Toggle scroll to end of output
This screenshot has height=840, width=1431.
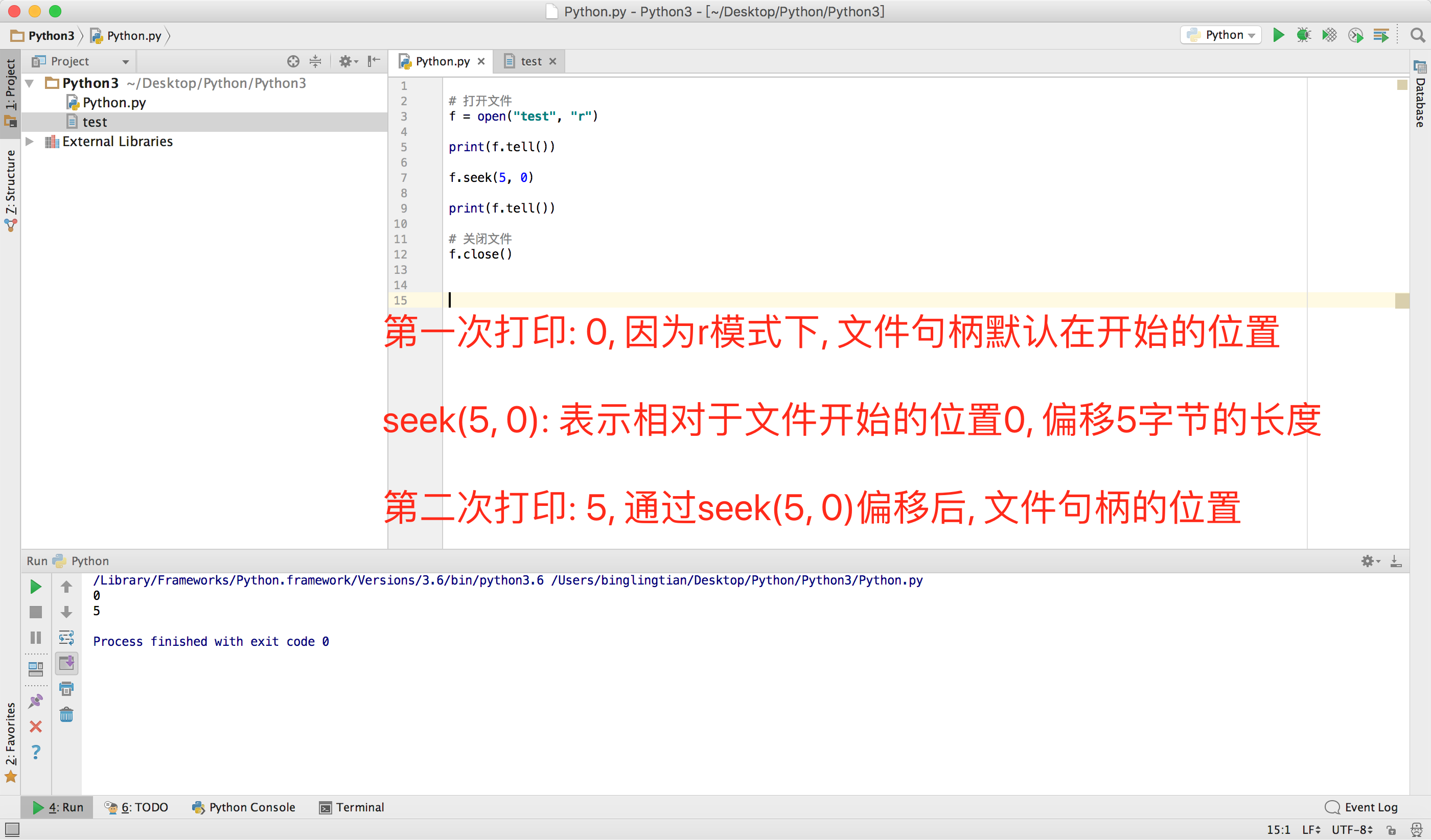tap(66, 663)
